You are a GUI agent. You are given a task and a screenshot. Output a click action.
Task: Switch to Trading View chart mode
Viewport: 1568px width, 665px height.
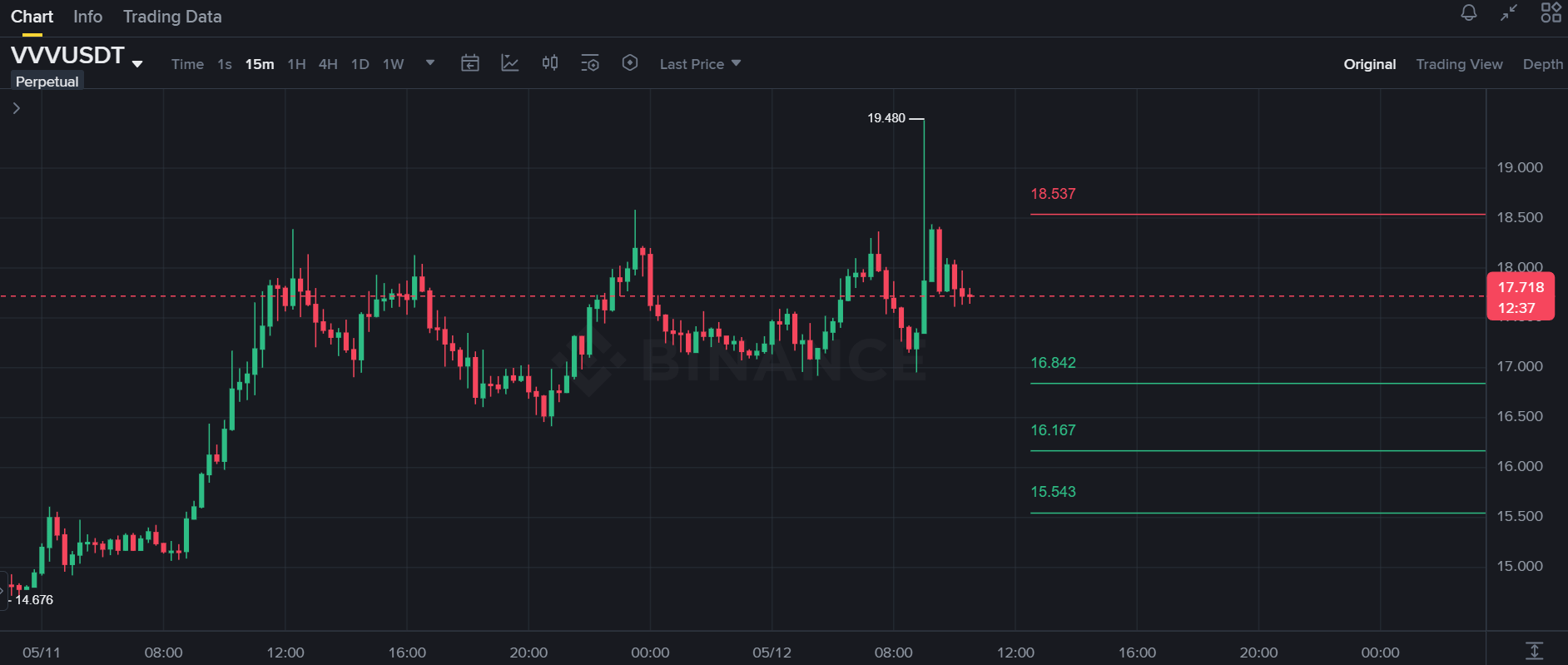click(x=1459, y=64)
